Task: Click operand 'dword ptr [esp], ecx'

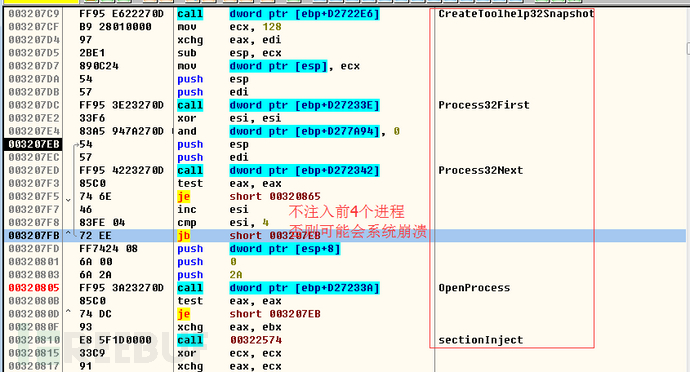Action: (x=295, y=66)
